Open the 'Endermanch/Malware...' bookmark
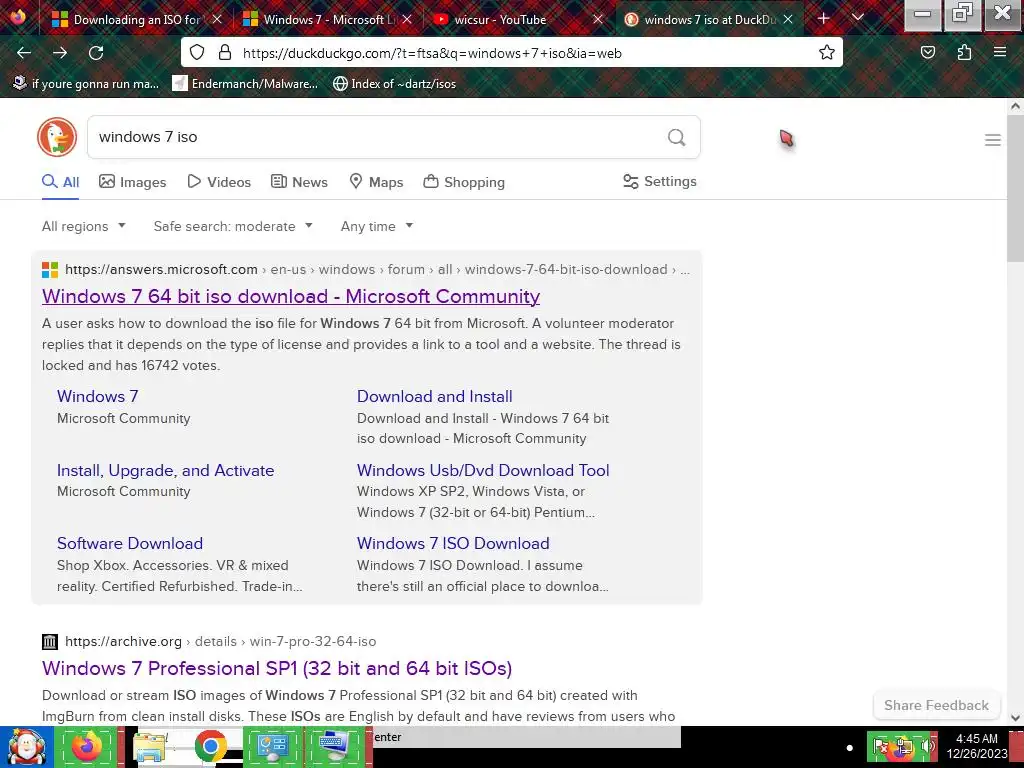Viewport: 1024px width, 768px height. coord(246,84)
